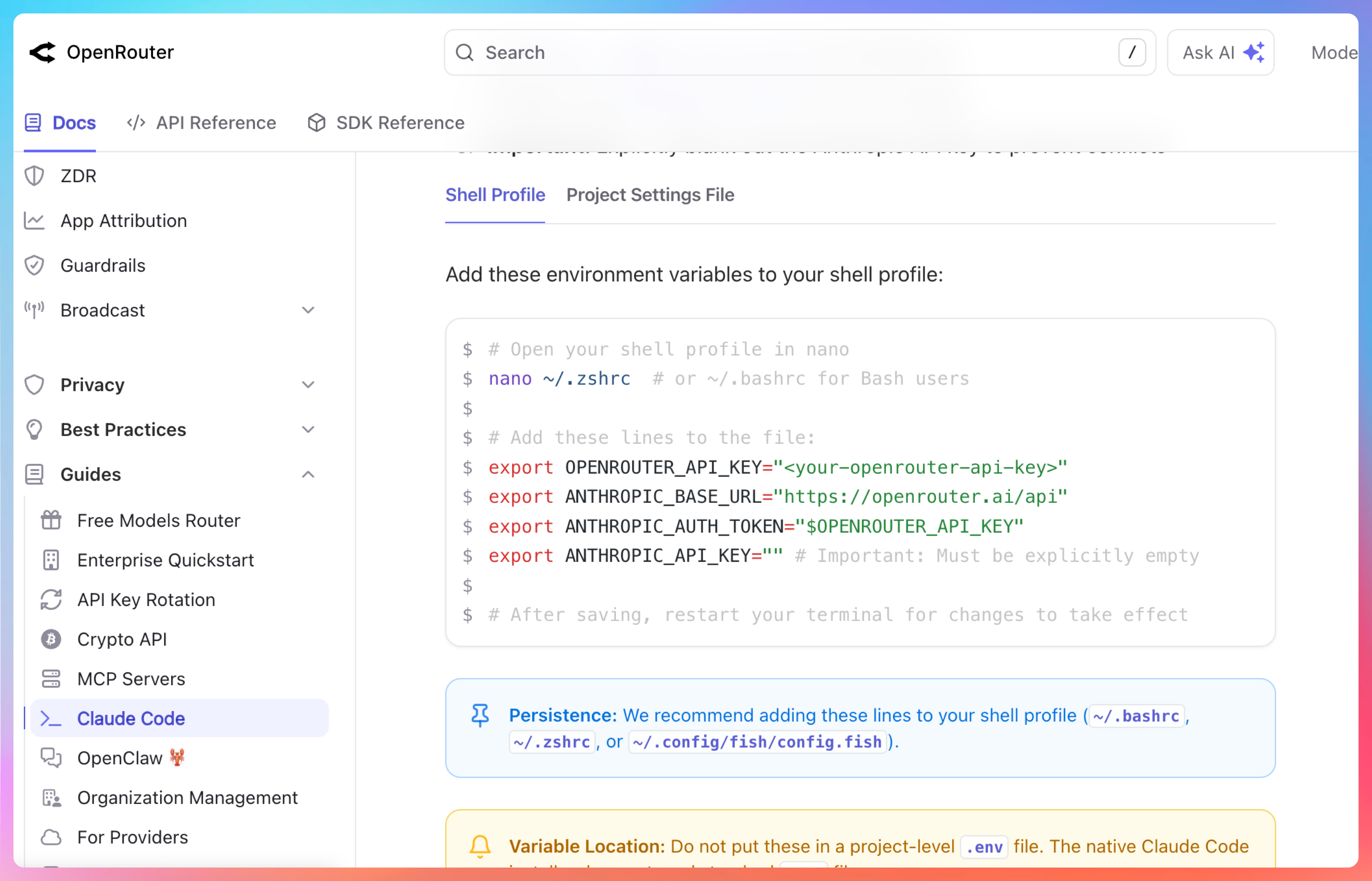1372x881 pixels.
Task: Open App Attribution via its chart icon
Action: [x=34, y=221]
